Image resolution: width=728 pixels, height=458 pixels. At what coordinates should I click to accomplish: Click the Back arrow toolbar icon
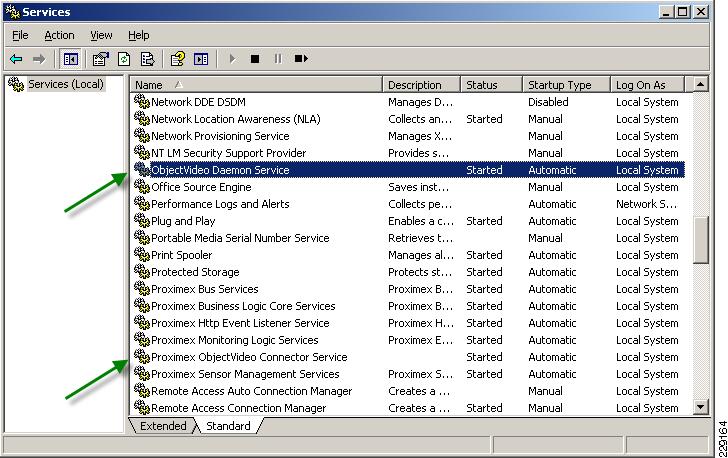(x=16, y=59)
